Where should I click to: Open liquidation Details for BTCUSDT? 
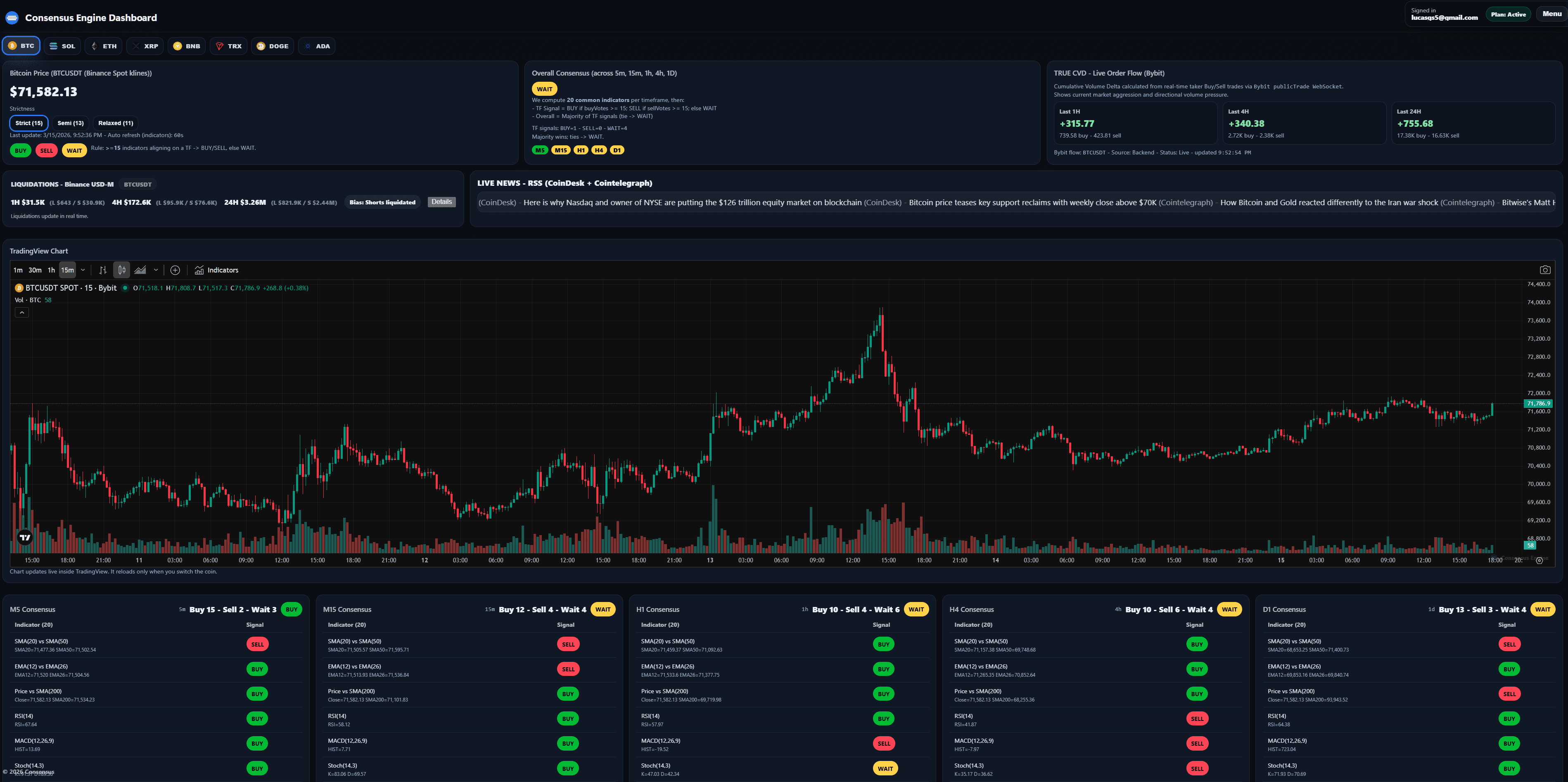pos(441,202)
